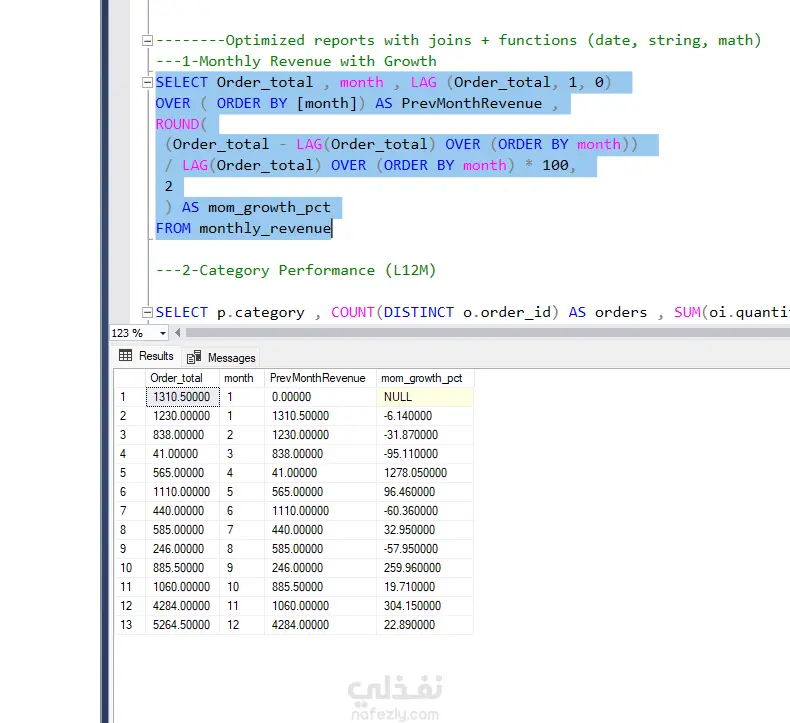
Task: Click the Messages tab icon
Action: [x=194, y=357]
